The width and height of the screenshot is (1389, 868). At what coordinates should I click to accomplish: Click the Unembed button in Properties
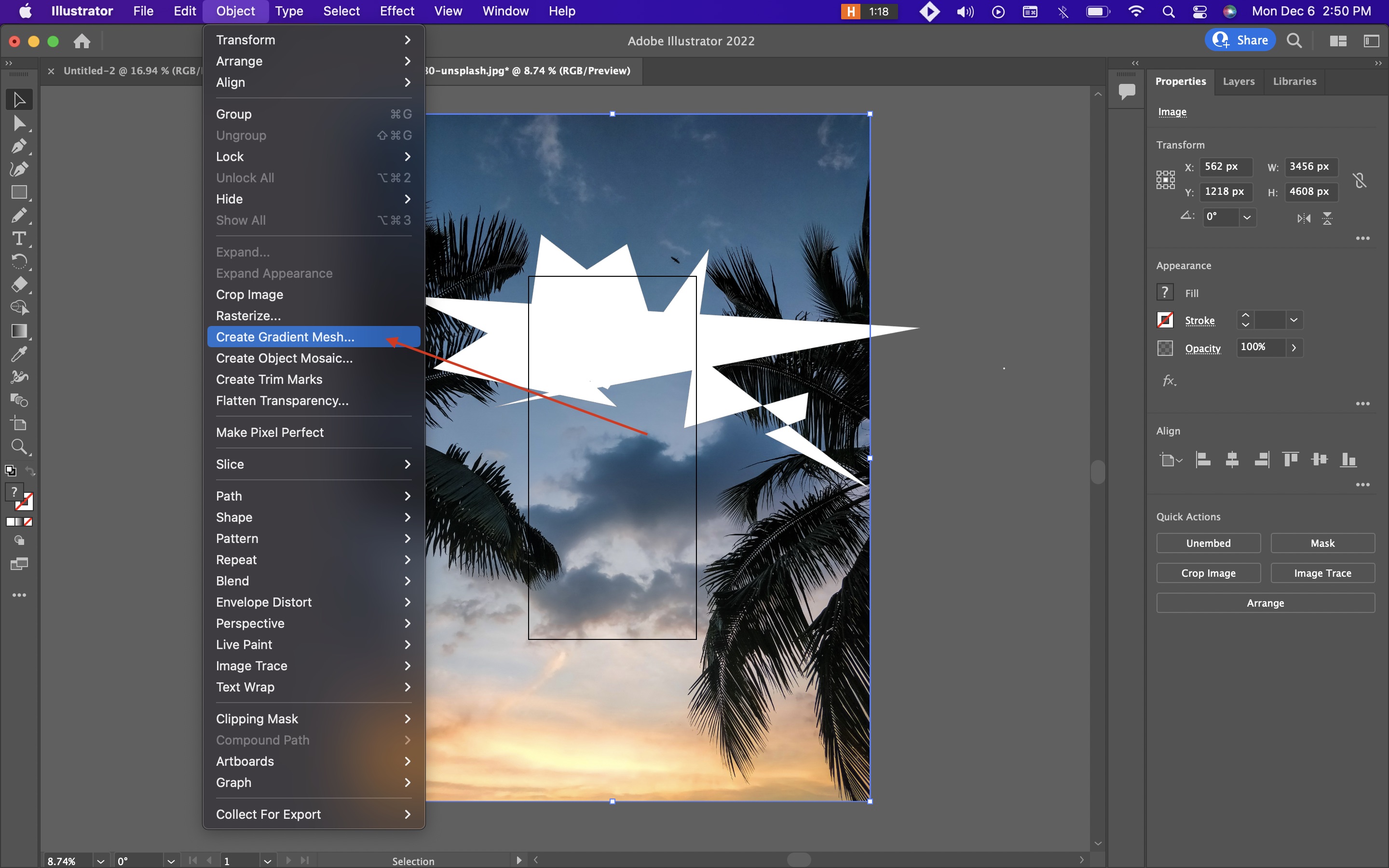click(1207, 543)
